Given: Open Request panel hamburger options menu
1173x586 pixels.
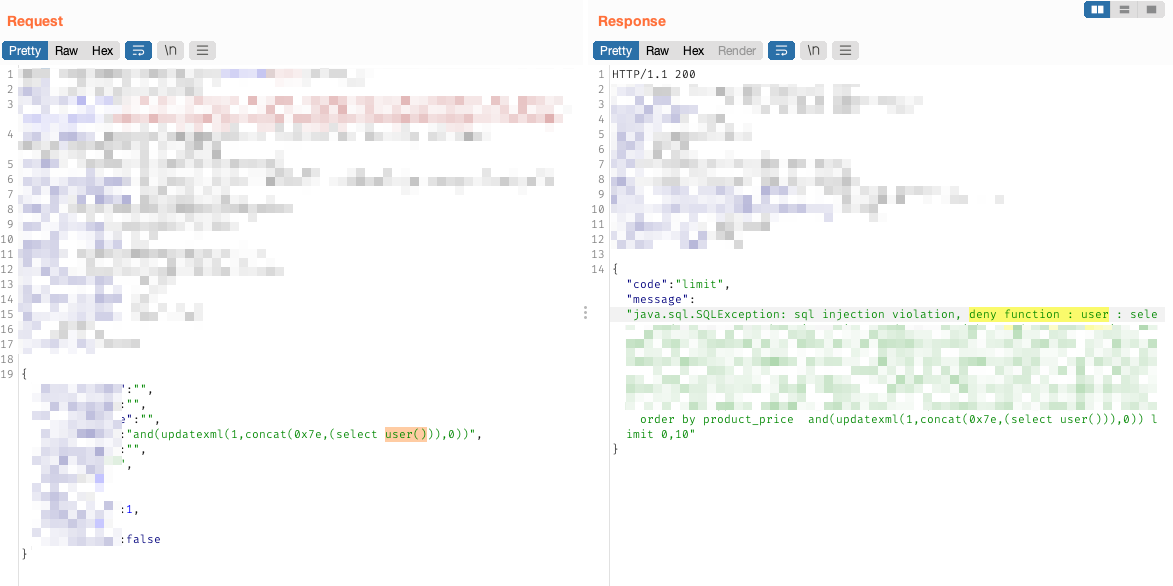Looking at the screenshot, I should (x=202, y=51).
